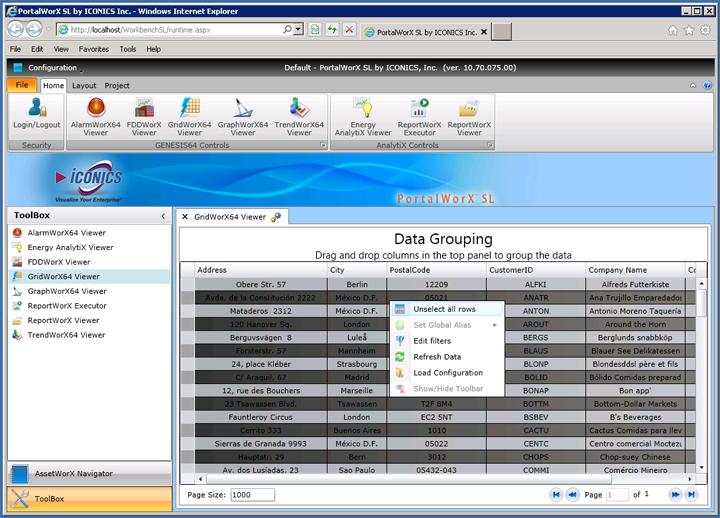
Task: Launch GridWorX64 Viewer from ribbon
Action: pyautogui.click(x=190, y=117)
